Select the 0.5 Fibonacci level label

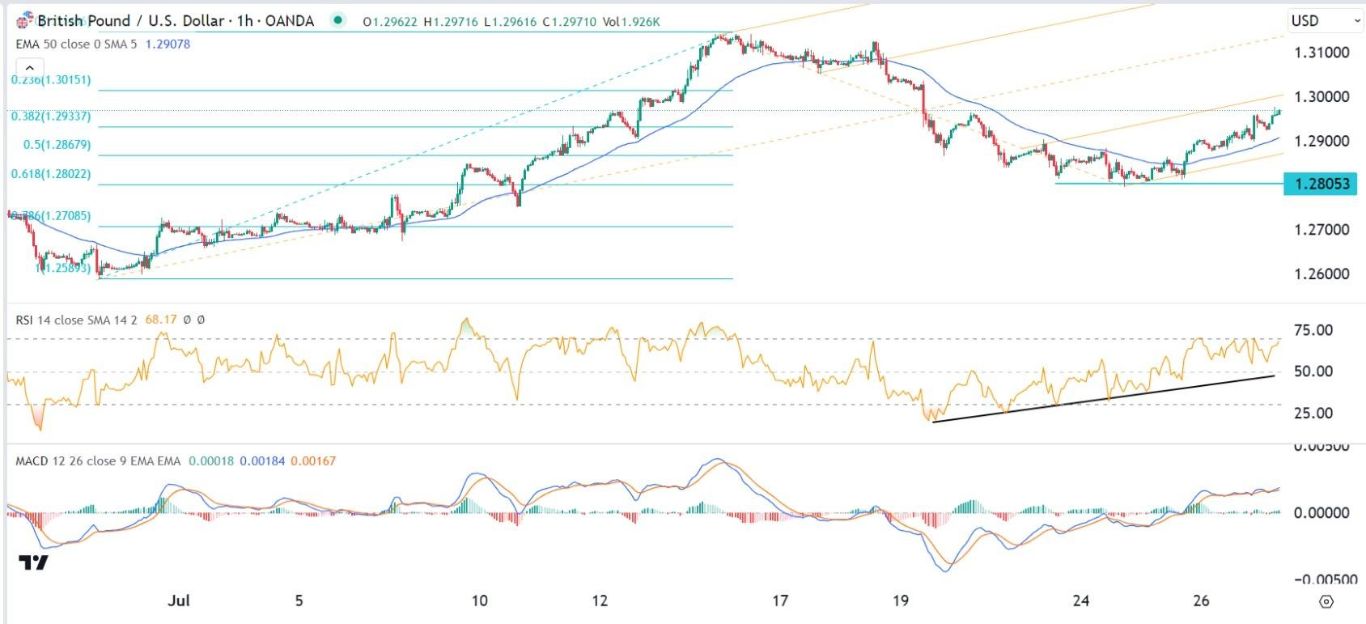(x=58, y=145)
